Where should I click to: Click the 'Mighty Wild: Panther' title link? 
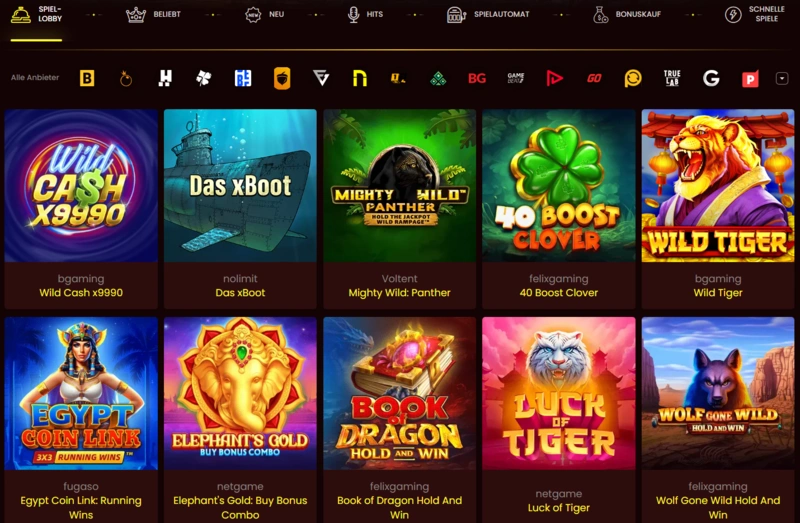coord(399,293)
